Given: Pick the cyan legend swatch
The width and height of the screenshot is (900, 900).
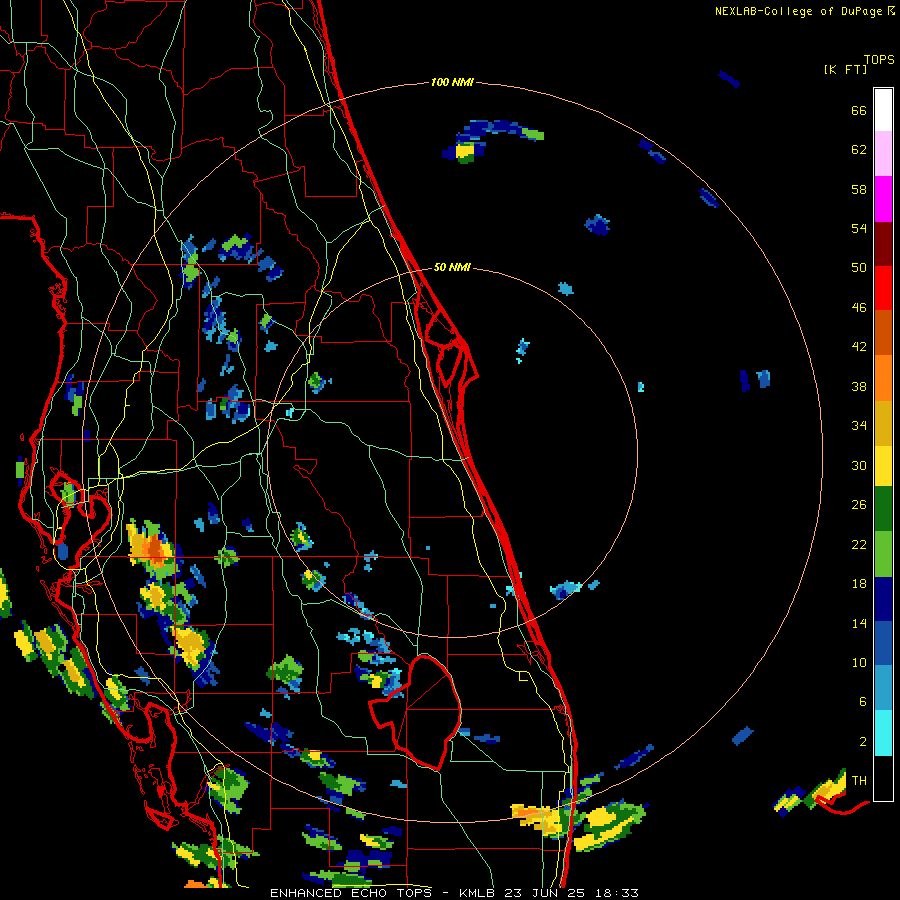Looking at the screenshot, I should pos(883,733).
